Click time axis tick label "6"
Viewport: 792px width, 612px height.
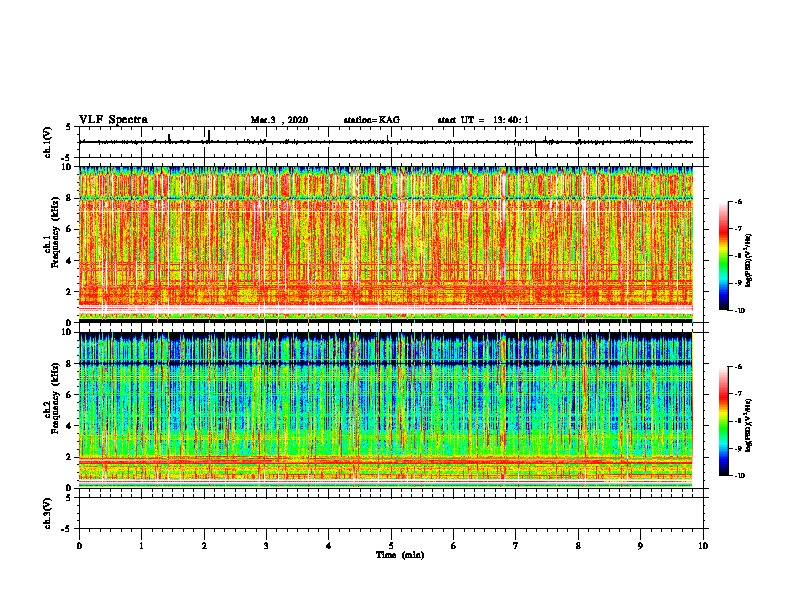click(454, 546)
